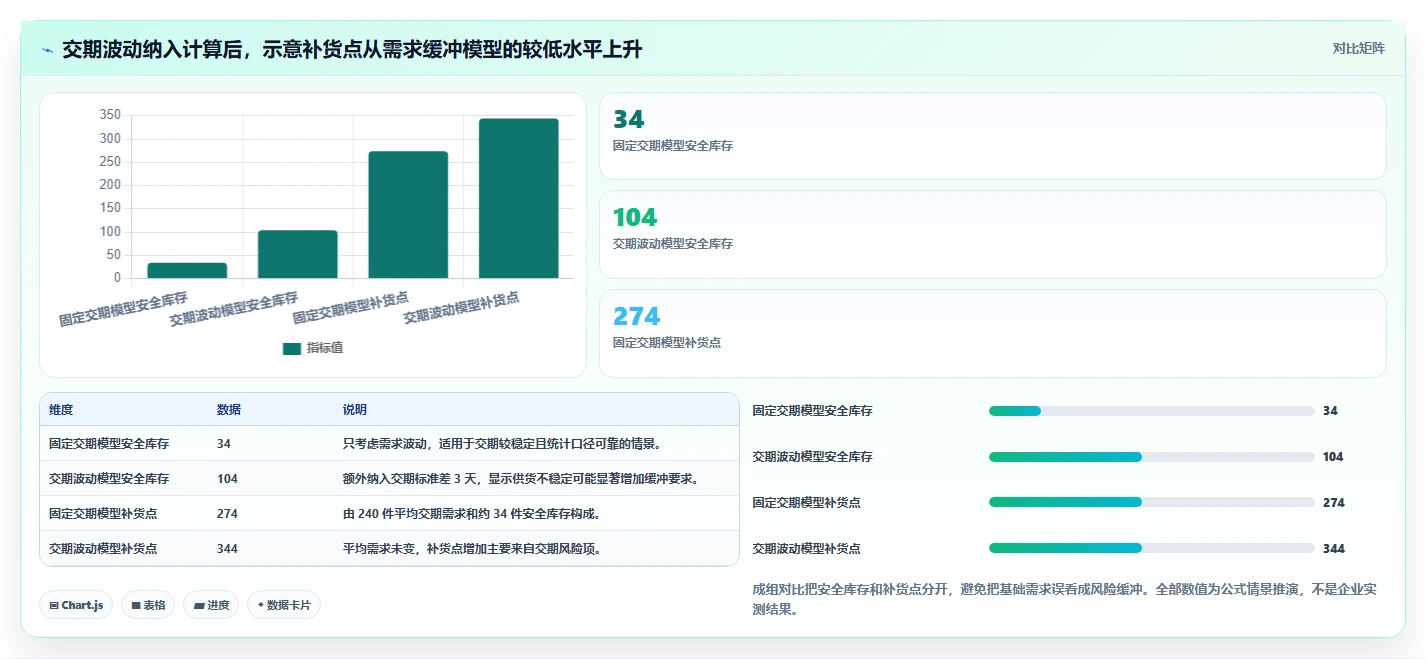The height and width of the screenshot is (659, 1426).
Task: Click description starting 只考虑需求波动
Action: (502, 444)
